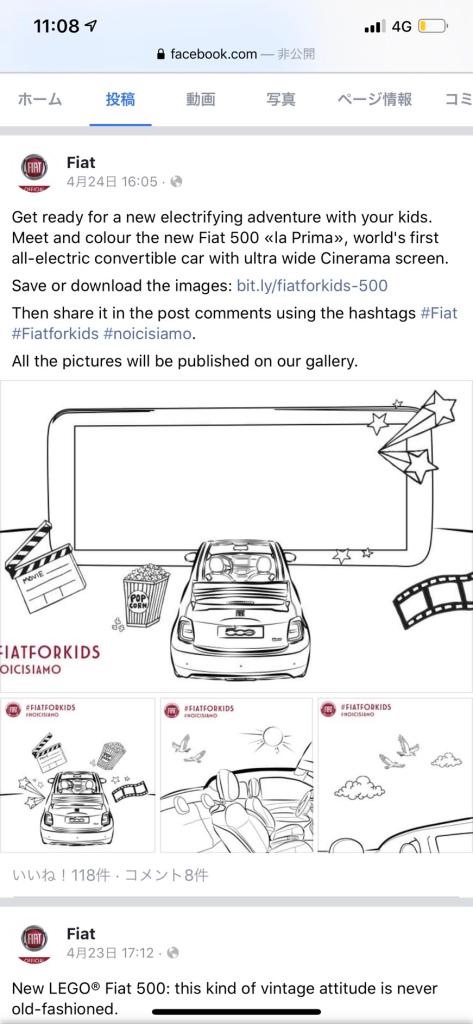Open the Fiat page name on first post
The height and width of the screenshot is (1024, 473).
(x=81, y=162)
